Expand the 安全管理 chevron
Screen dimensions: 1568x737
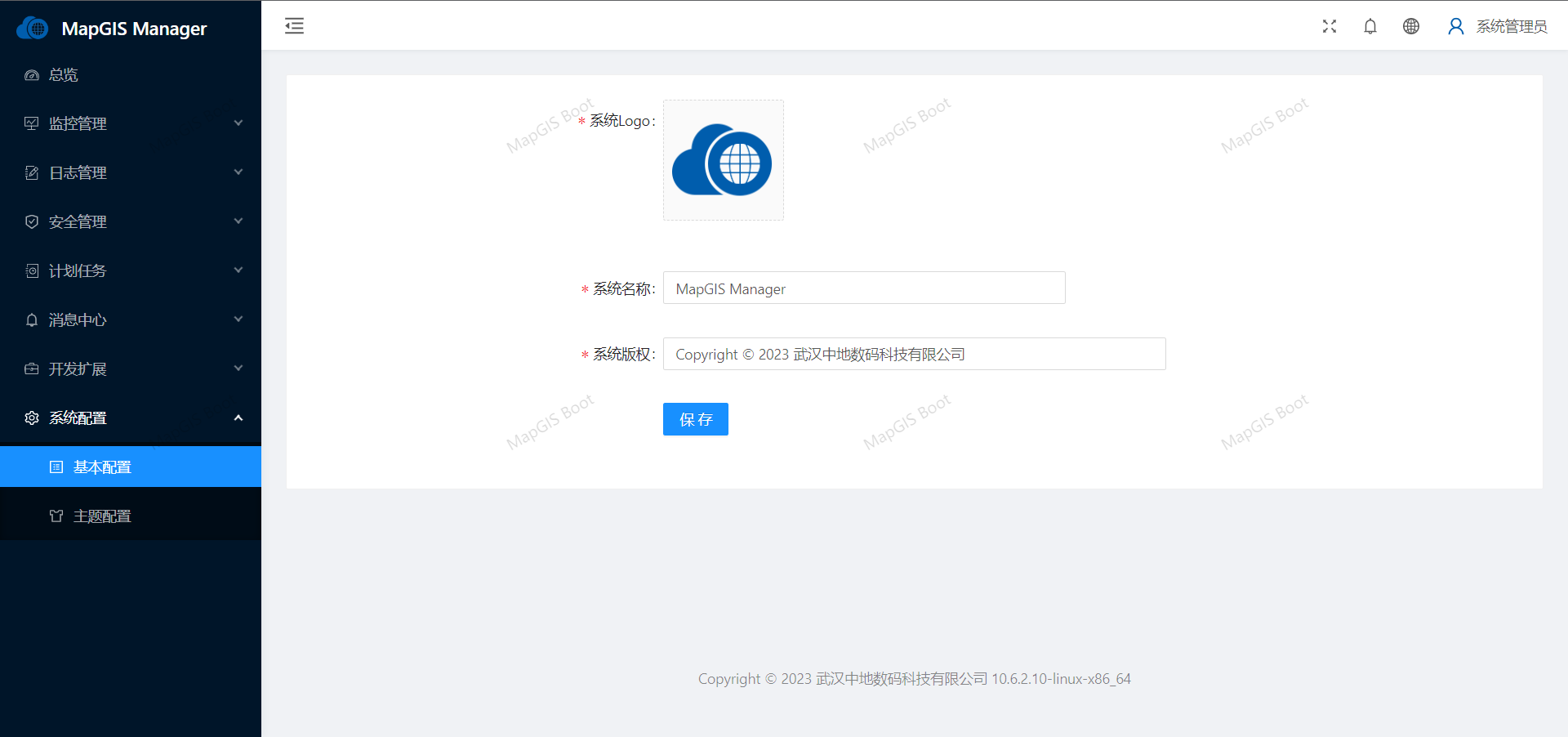click(238, 221)
